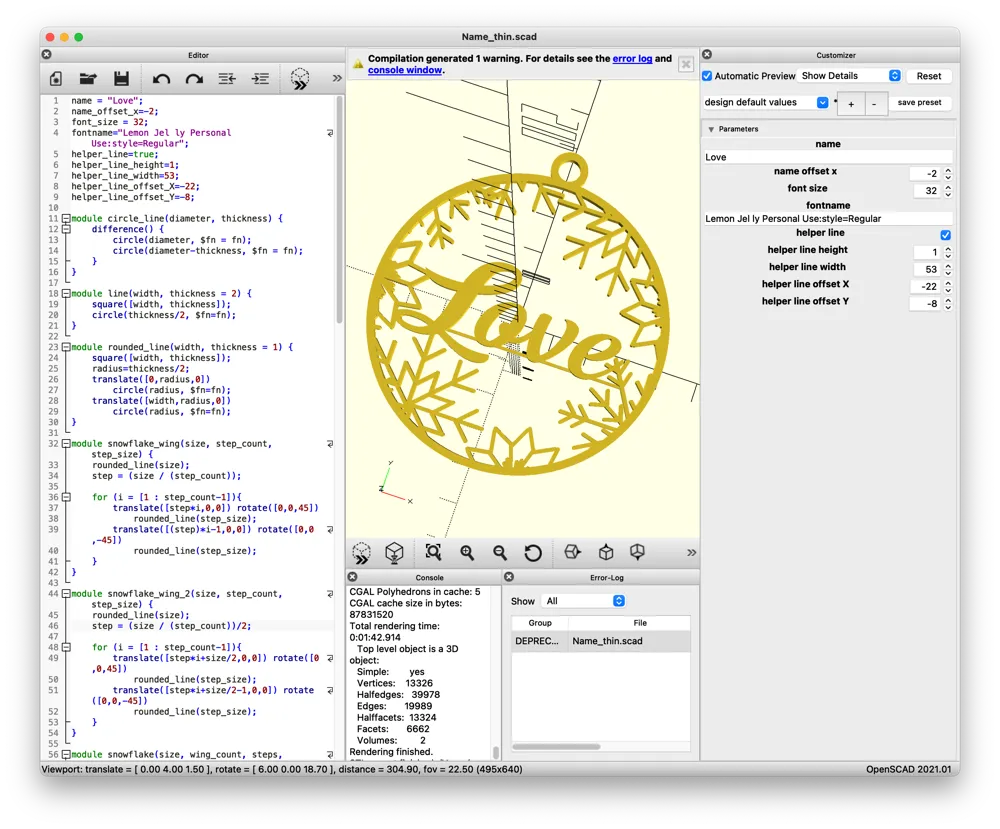
Task: Save the file with the floppy disk icon
Action: (x=121, y=79)
